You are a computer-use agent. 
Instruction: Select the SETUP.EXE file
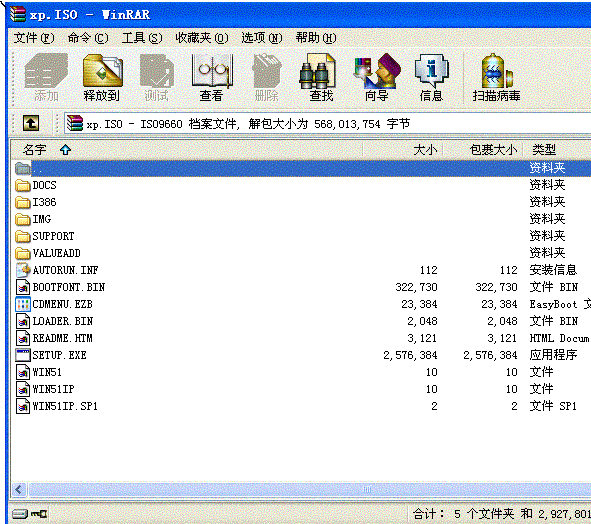[51, 355]
